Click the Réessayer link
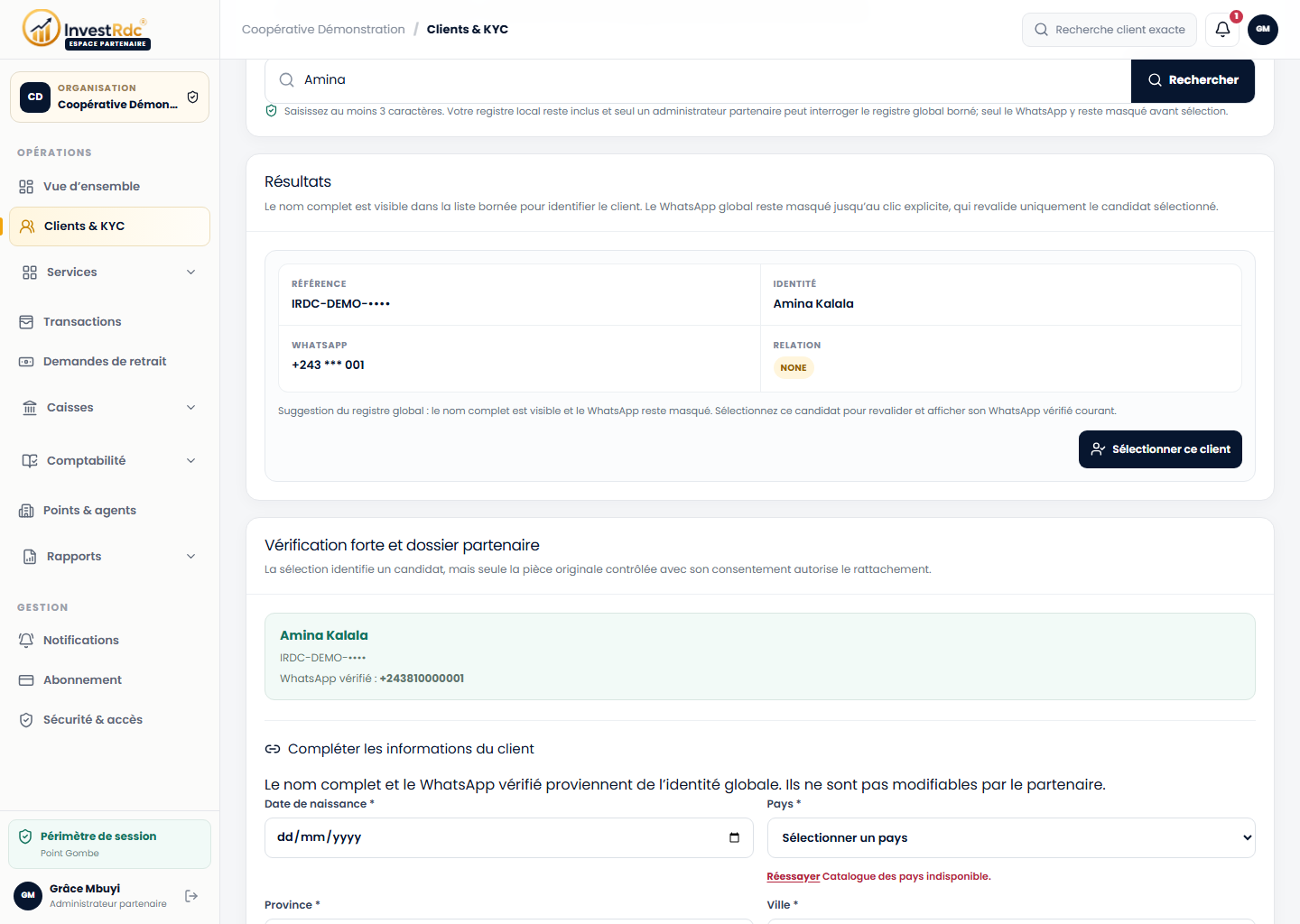The width and height of the screenshot is (1300, 924). tap(794, 877)
